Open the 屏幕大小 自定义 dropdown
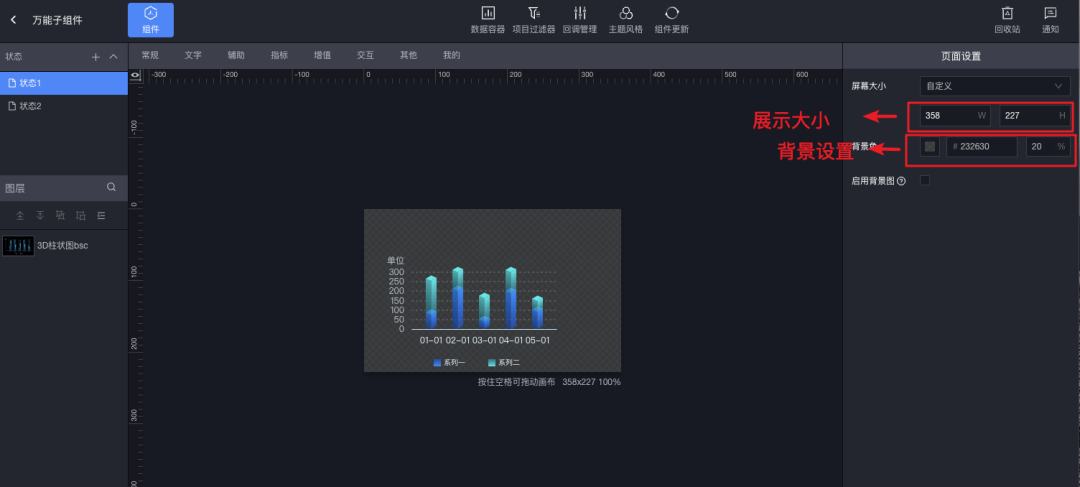This screenshot has height=487, width=1080. [x=995, y=86]
